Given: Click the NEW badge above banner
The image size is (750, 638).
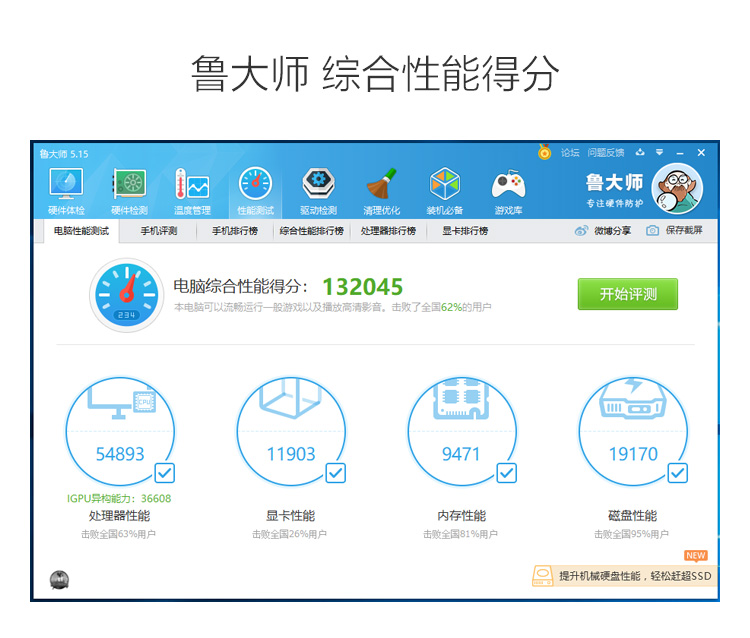Looking at the screenshot, I should [x=696, y=556].
